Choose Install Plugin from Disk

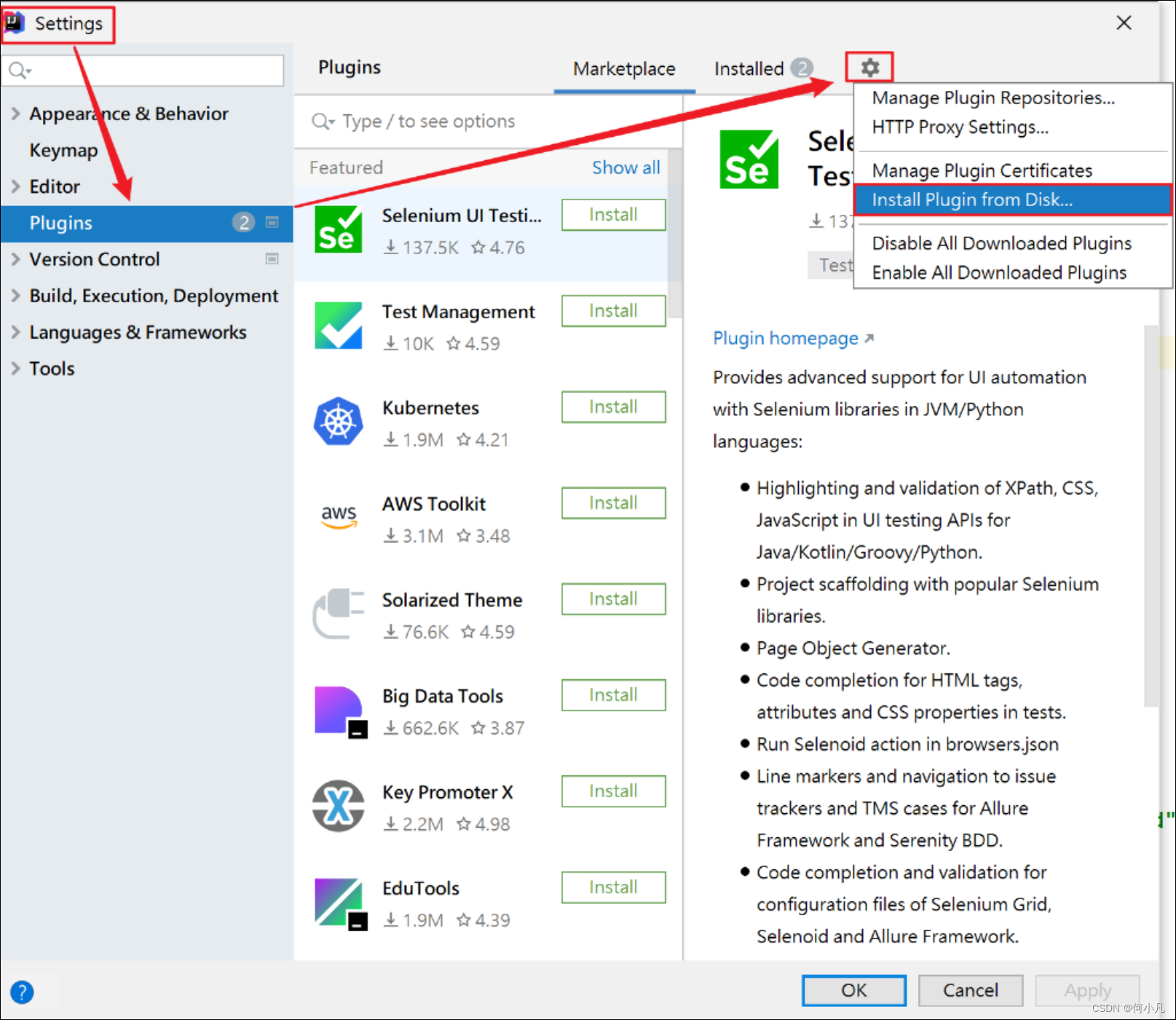coord(1013,199)
